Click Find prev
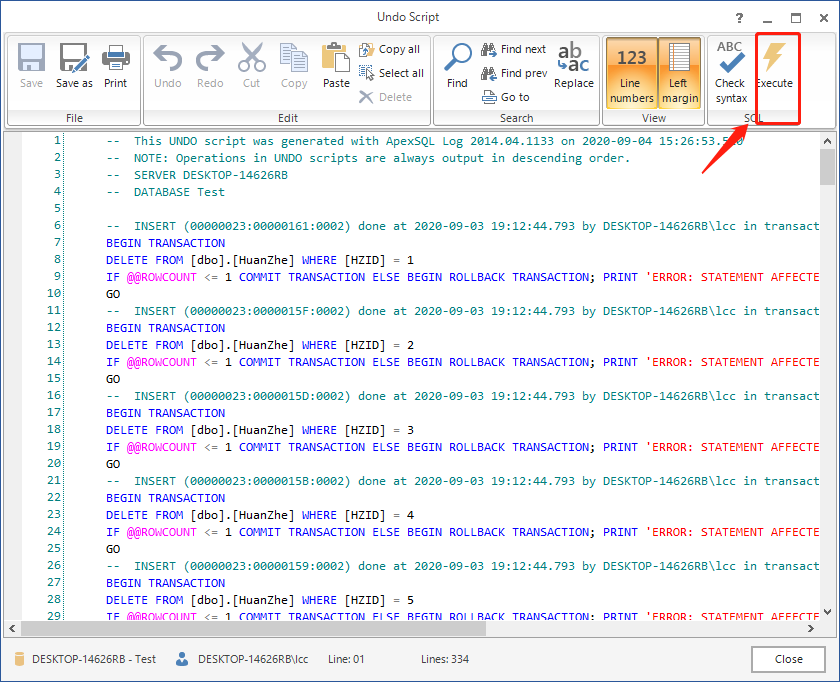This screenshot has height=682, width=840. (514, 73)
